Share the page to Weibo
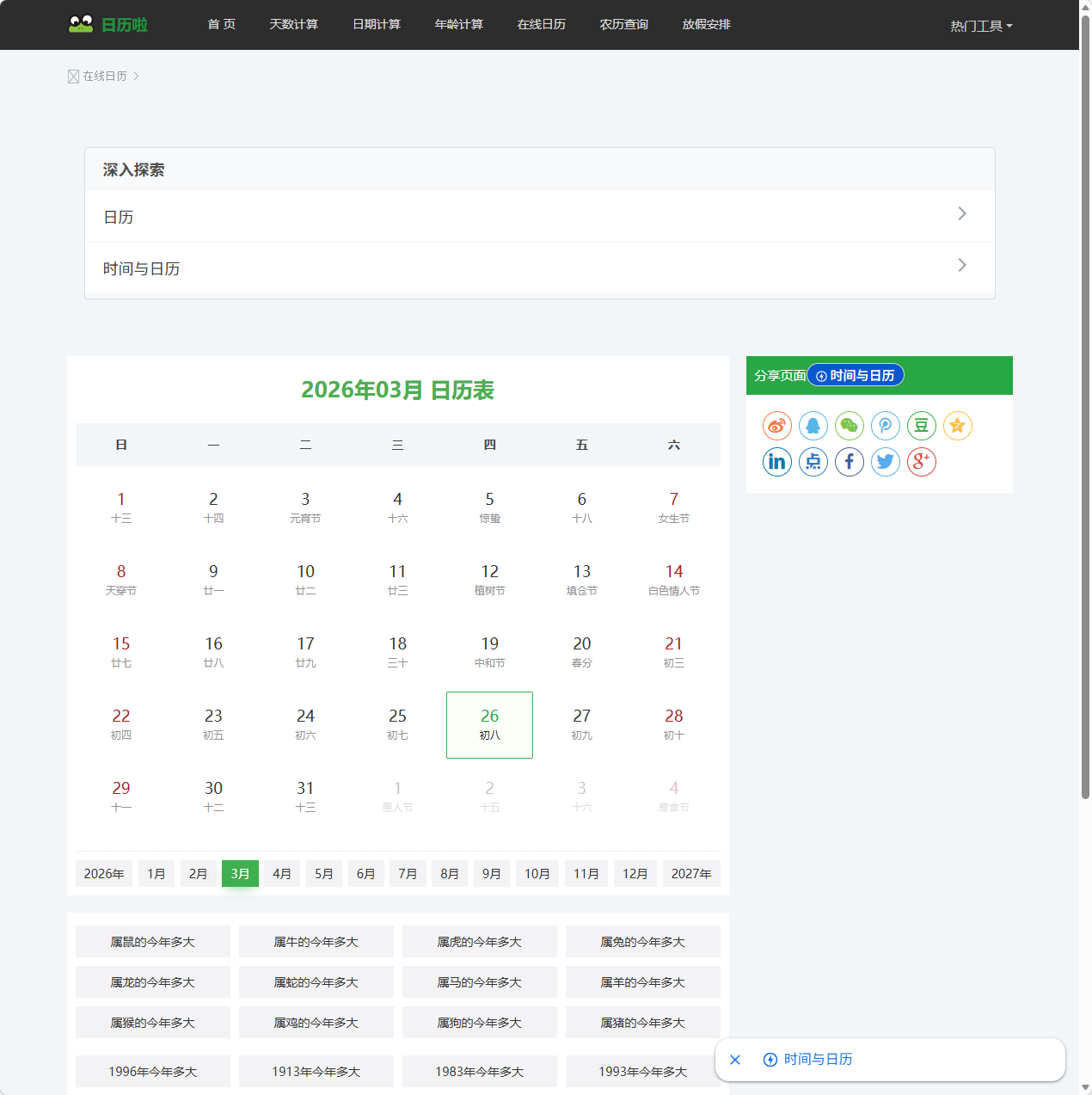 [776, 426]
